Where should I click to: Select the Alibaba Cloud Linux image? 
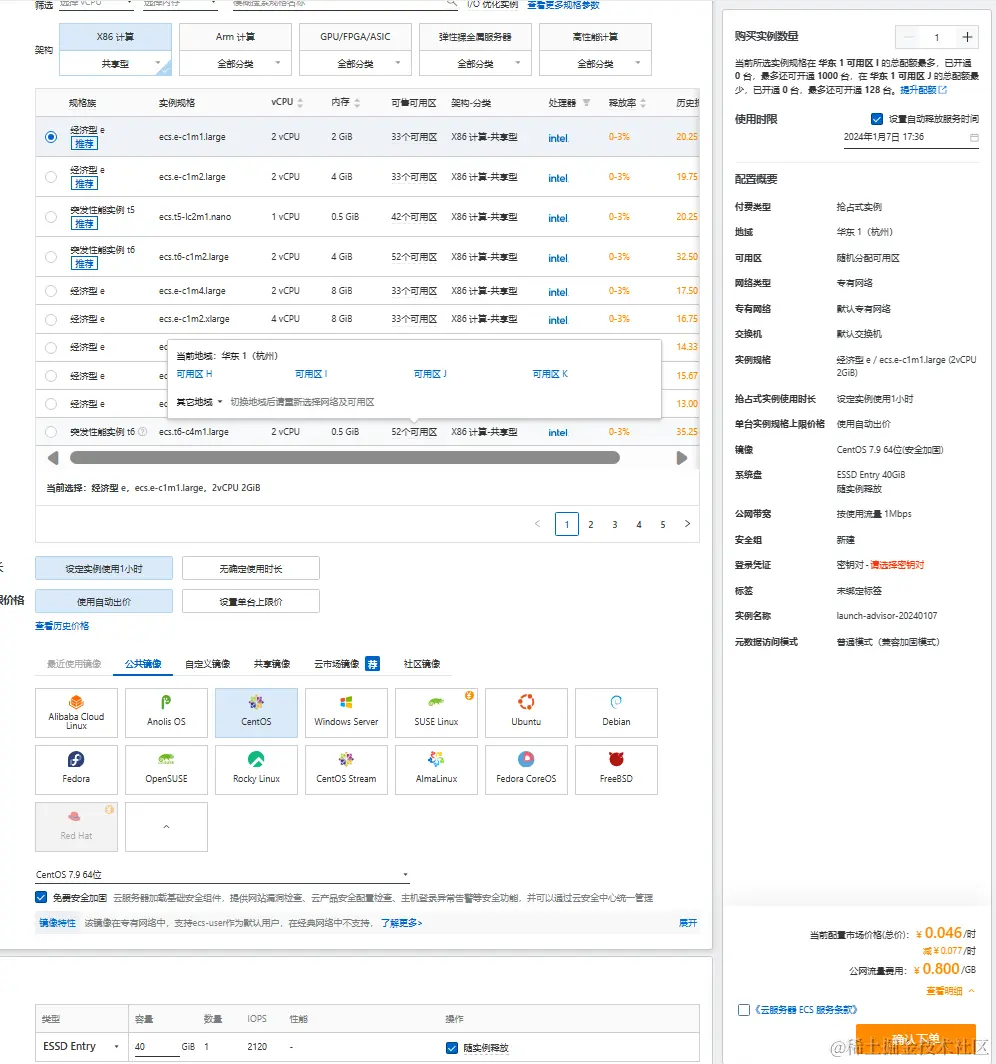76,712
